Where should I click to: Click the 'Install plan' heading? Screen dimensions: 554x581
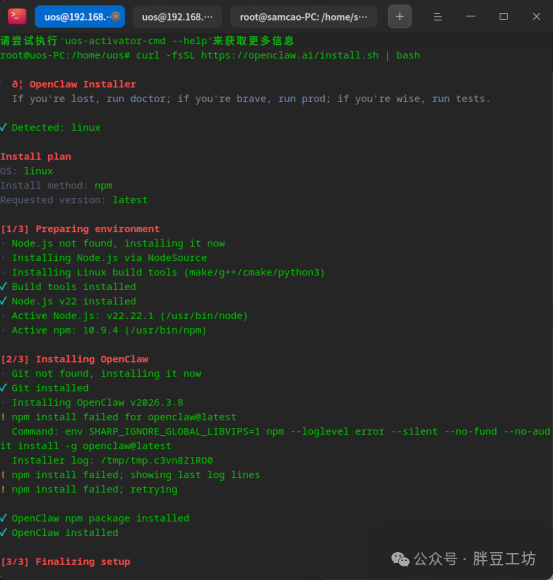[36, 156]
